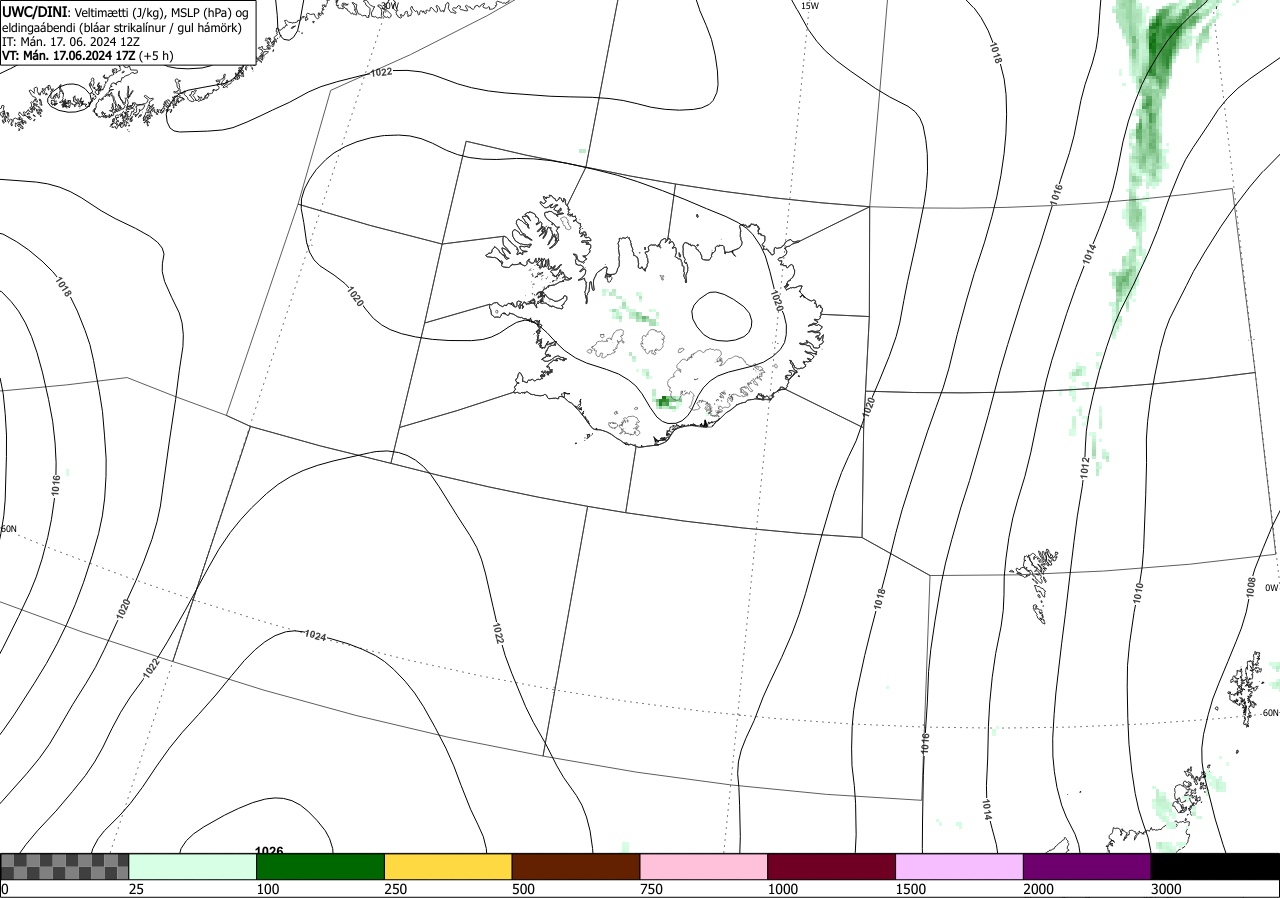Select the dark purple 2000–3000 legend swatch
The height and width of the screenshot is (898, 1280).
pos(1087,866)
